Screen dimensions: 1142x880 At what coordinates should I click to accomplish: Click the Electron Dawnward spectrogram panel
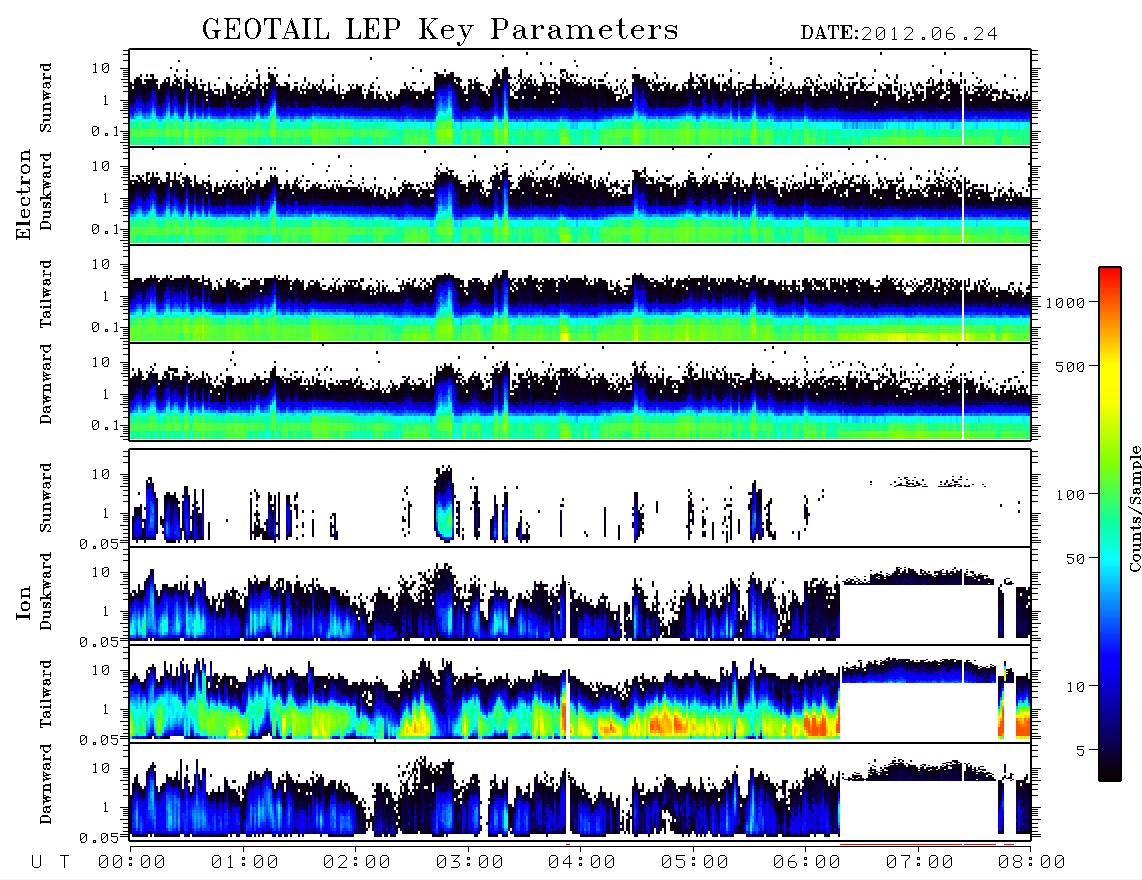click(580, 392)
